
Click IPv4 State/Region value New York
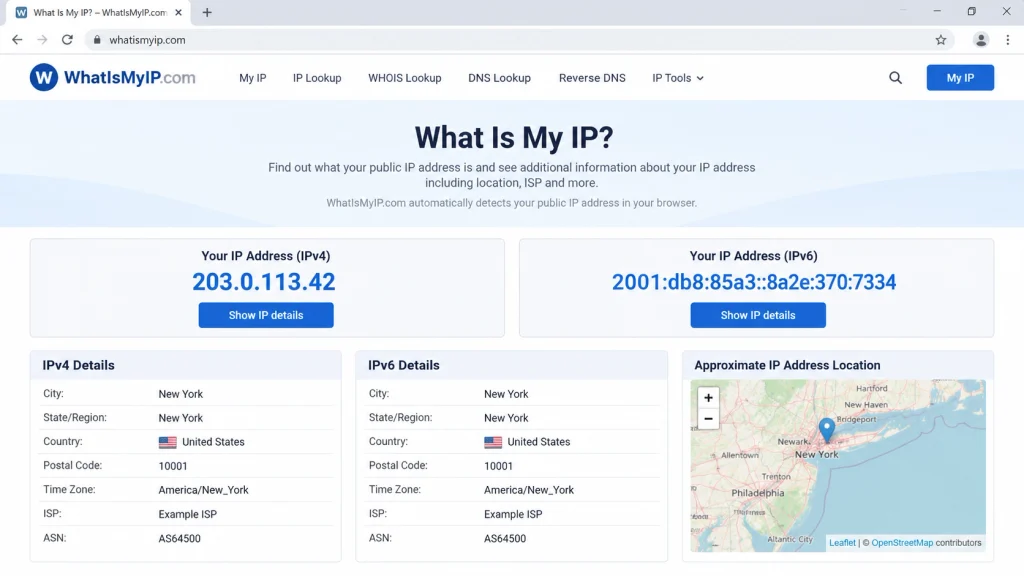pos(180,418)
